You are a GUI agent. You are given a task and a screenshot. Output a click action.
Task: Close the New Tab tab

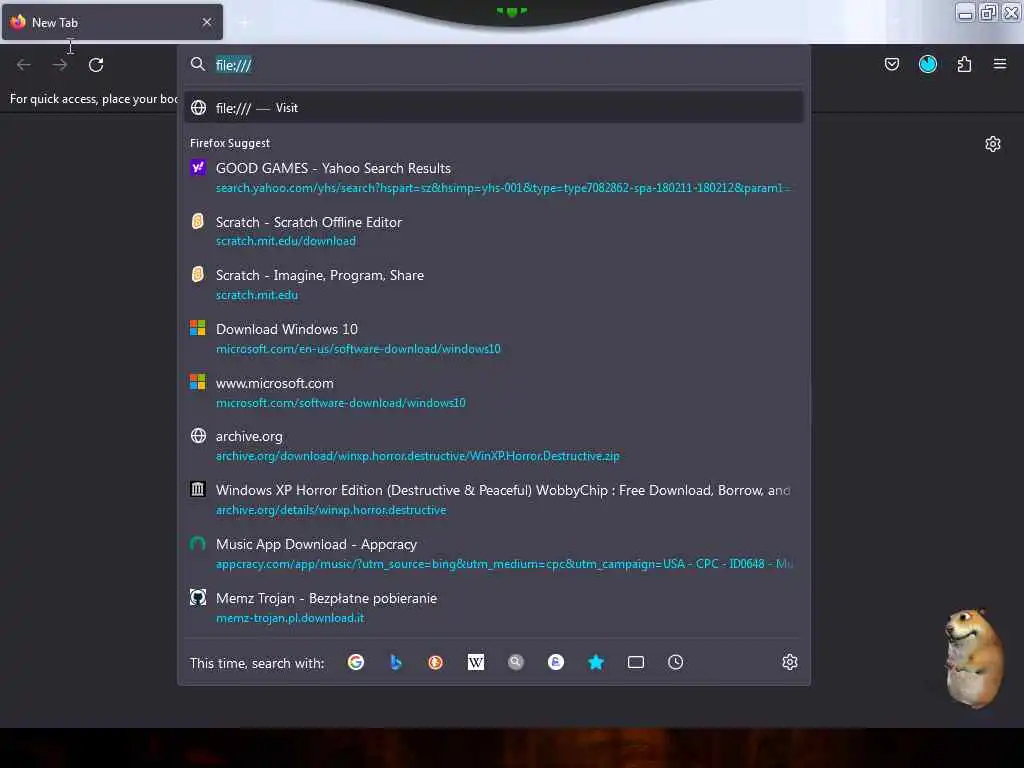coord(207,22)
